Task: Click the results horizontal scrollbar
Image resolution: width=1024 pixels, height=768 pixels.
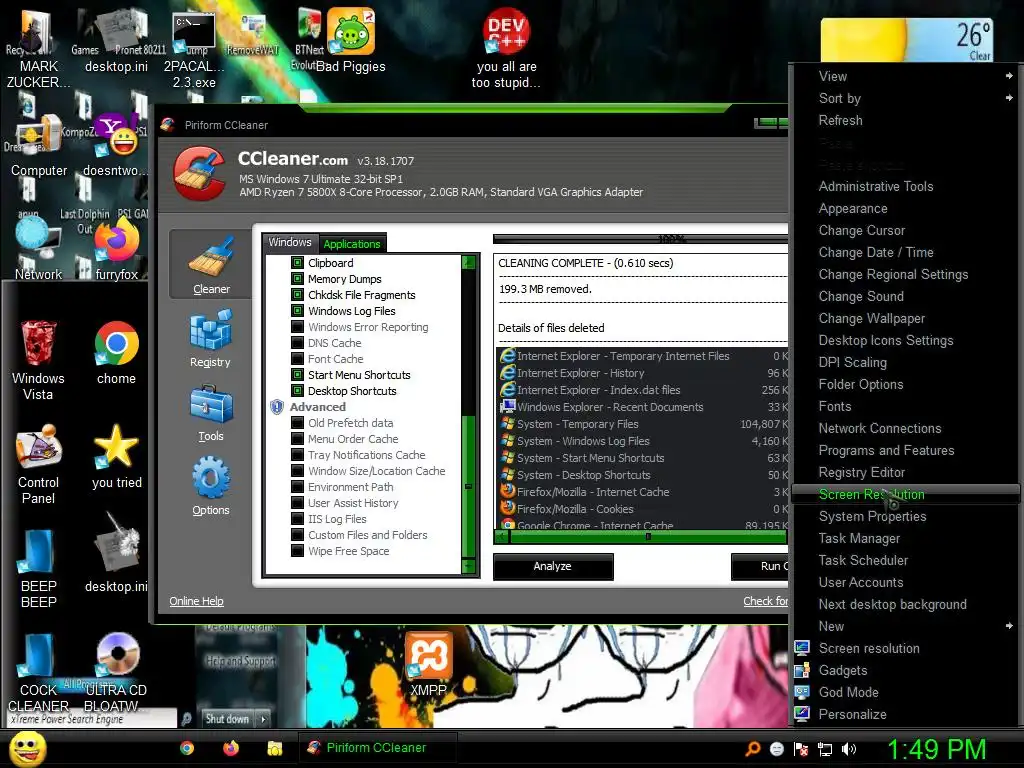Action: tap(641, 537)
